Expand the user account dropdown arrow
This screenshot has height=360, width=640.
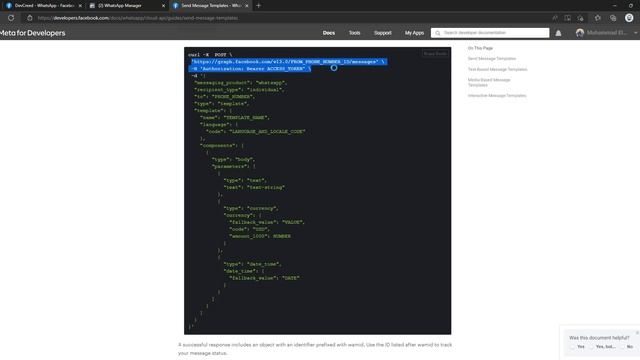click(636, 33)
